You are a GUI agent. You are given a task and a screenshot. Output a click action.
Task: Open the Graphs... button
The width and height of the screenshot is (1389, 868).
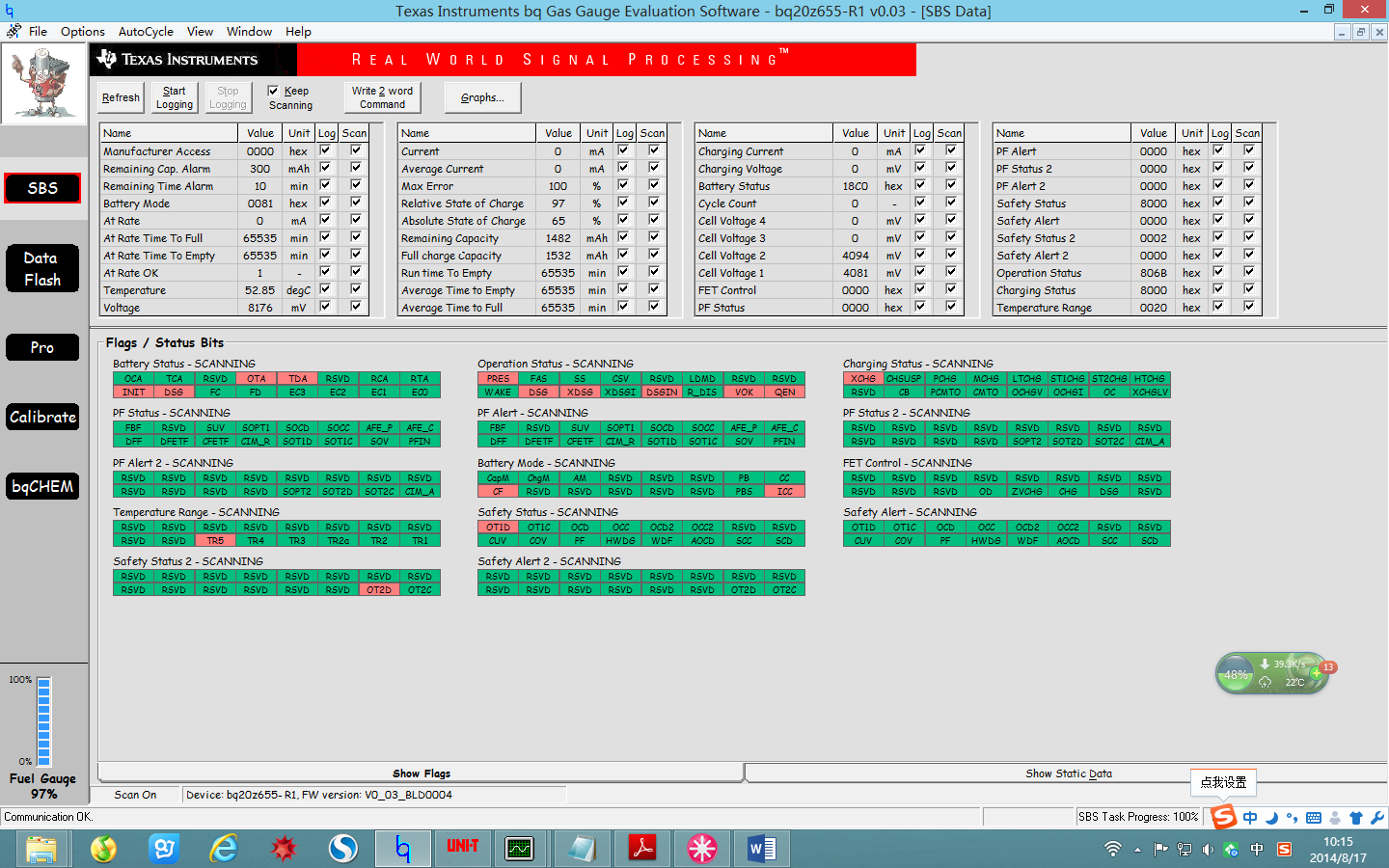(x=482, y=97)
